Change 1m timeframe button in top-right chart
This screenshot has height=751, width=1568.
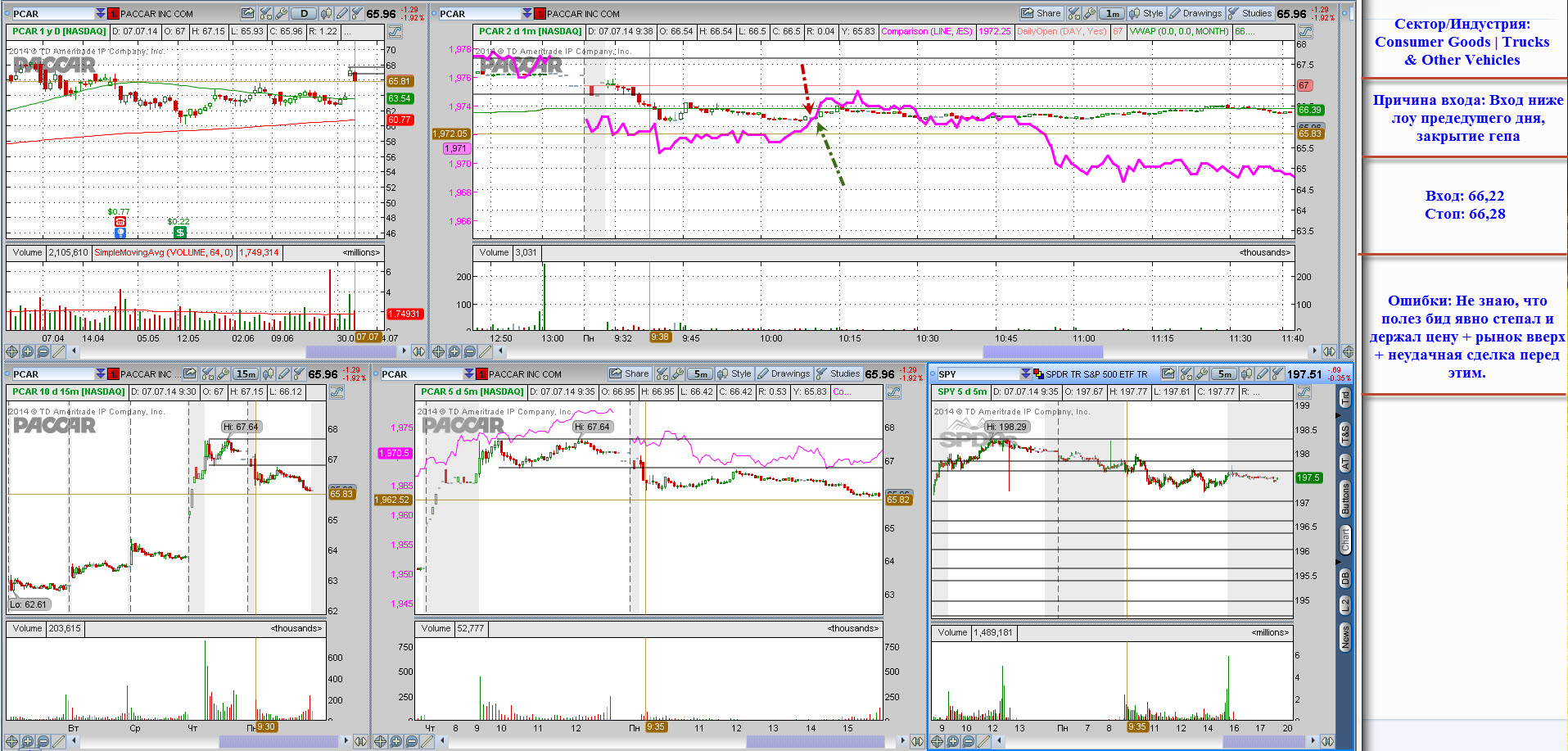[1111, 13]
